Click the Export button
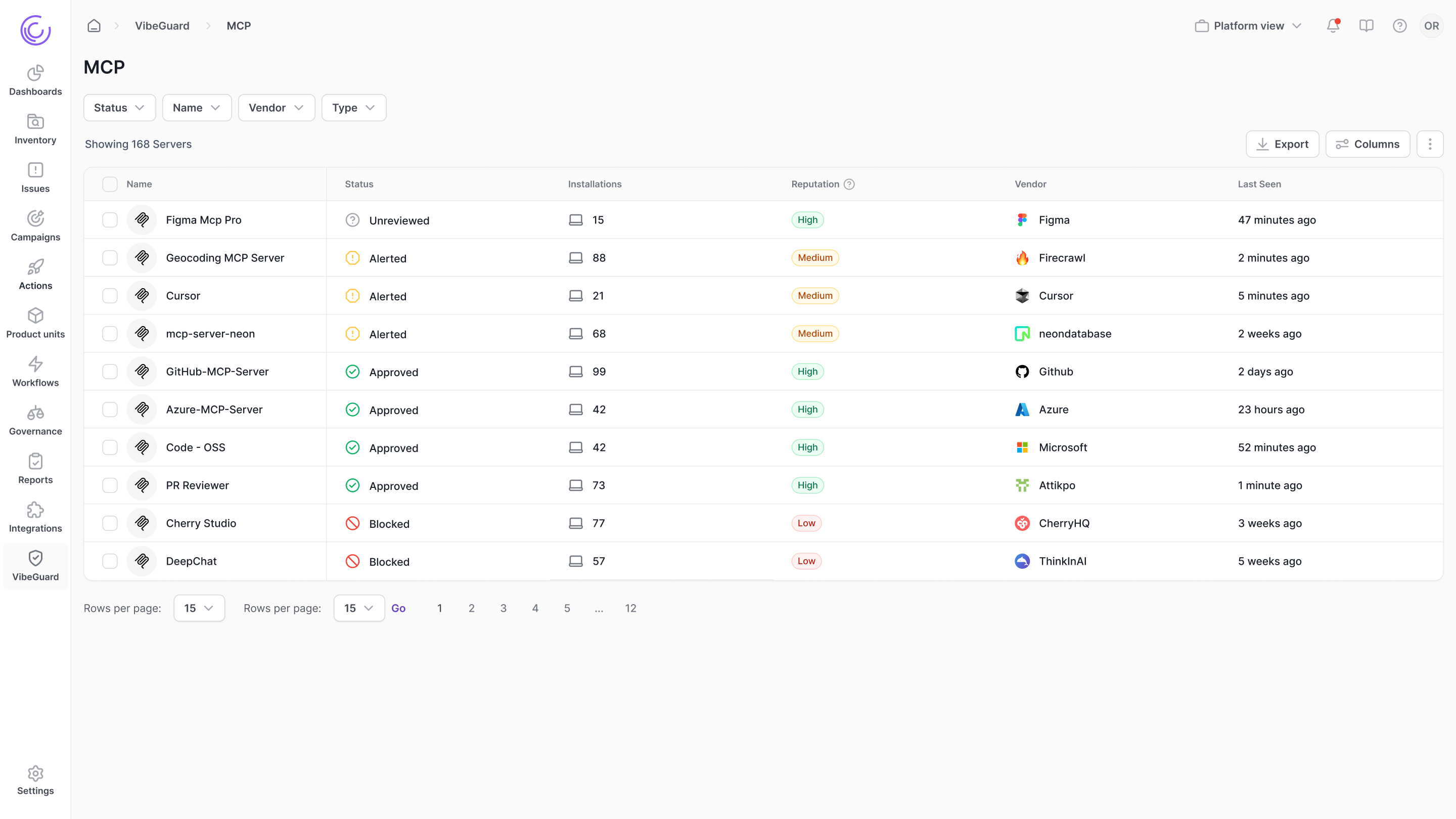This screenshot has width=1456, height=819. pyautogui.click(x=1282, y=144)
